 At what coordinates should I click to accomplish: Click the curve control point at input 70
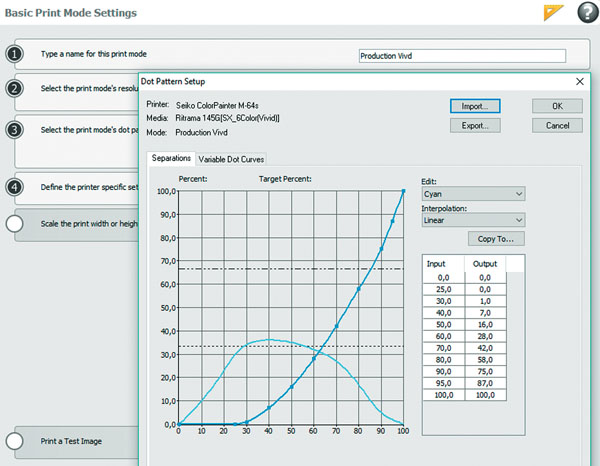point(336,326)
